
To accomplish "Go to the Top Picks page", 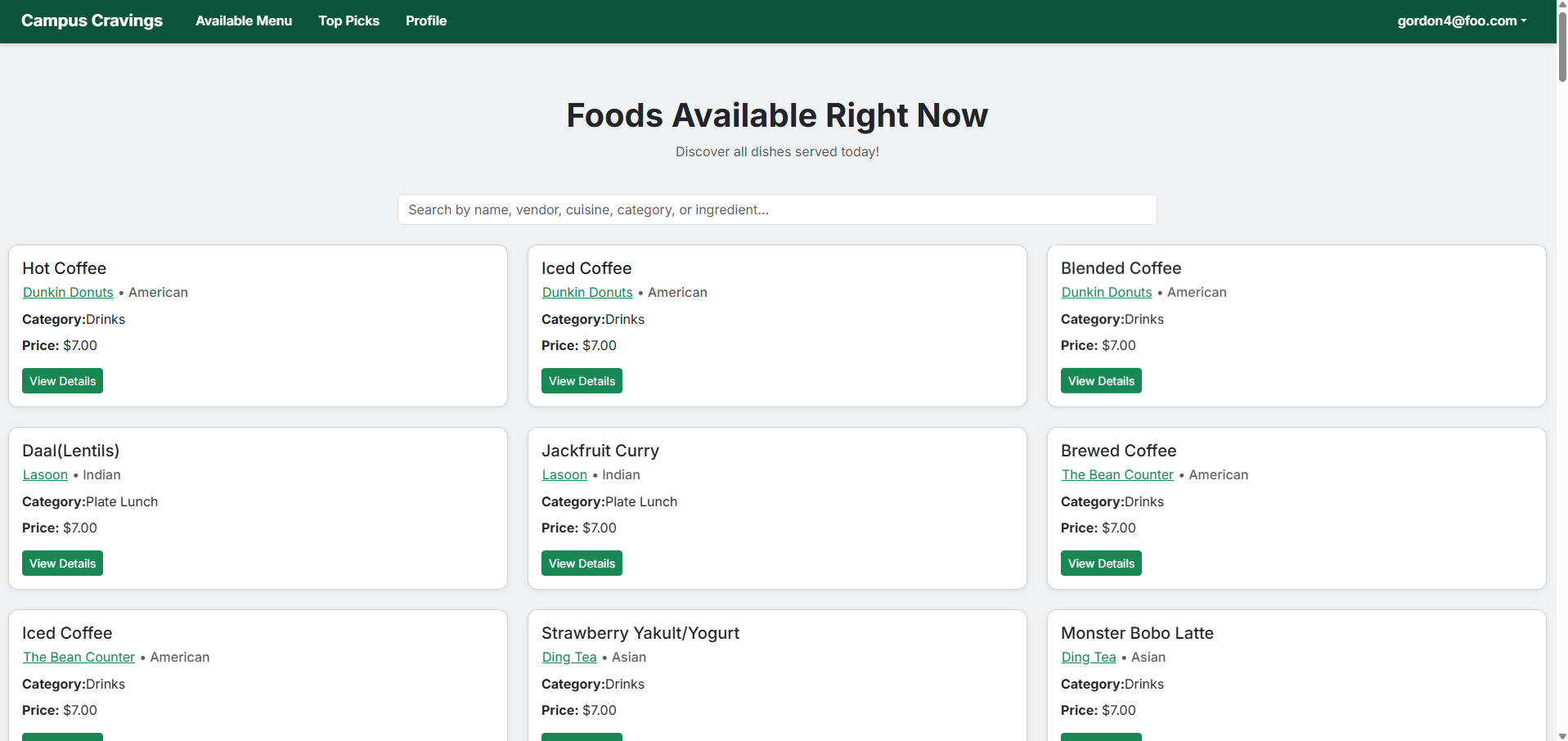I will [x=348, y=21].
